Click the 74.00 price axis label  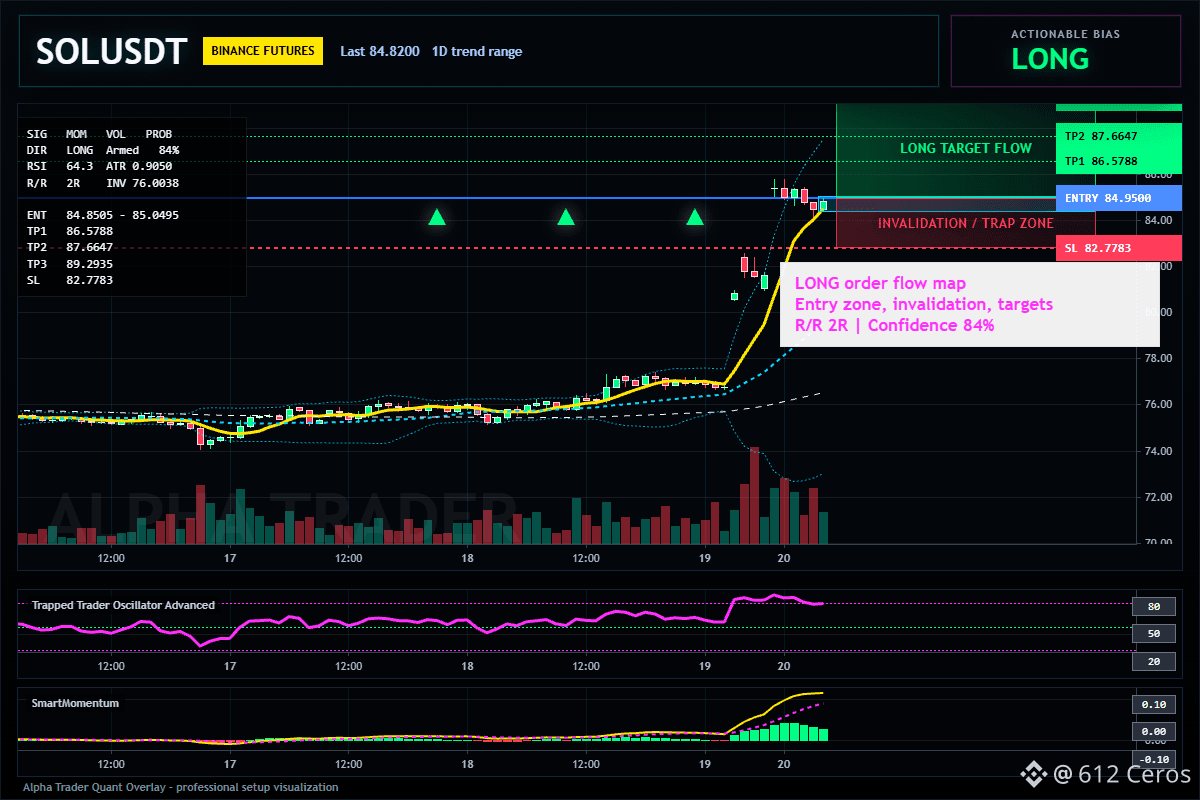1158,451
